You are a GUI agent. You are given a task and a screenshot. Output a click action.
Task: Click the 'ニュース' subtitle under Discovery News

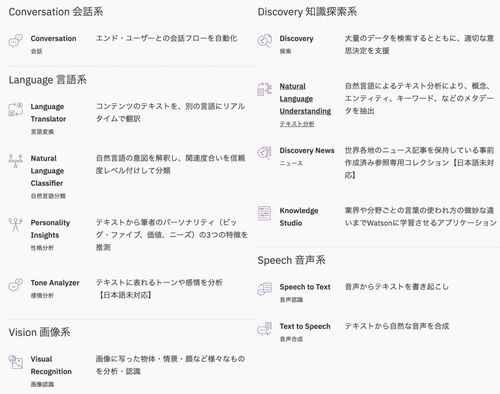291,163
